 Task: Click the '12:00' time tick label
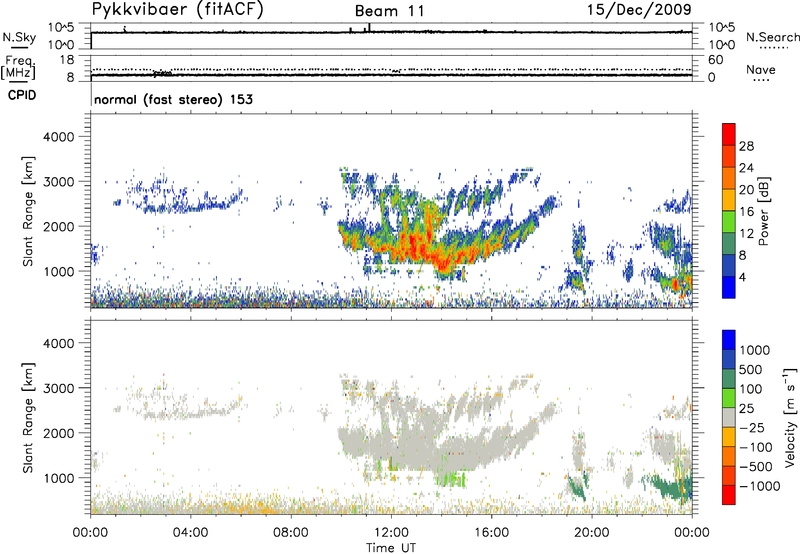click(x=391, y=533)
